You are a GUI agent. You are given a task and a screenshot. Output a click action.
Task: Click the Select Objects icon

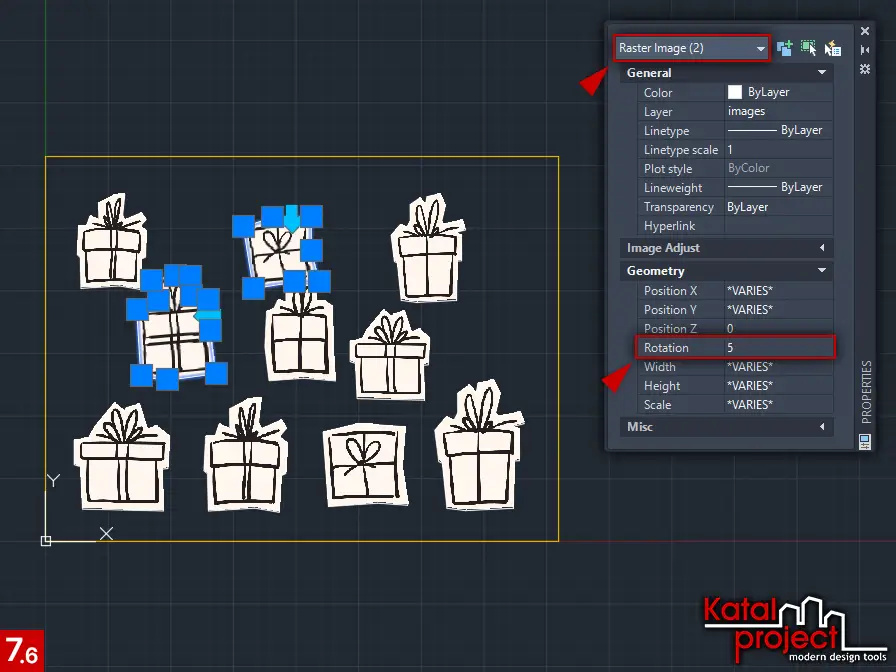(x=808, y=48)
